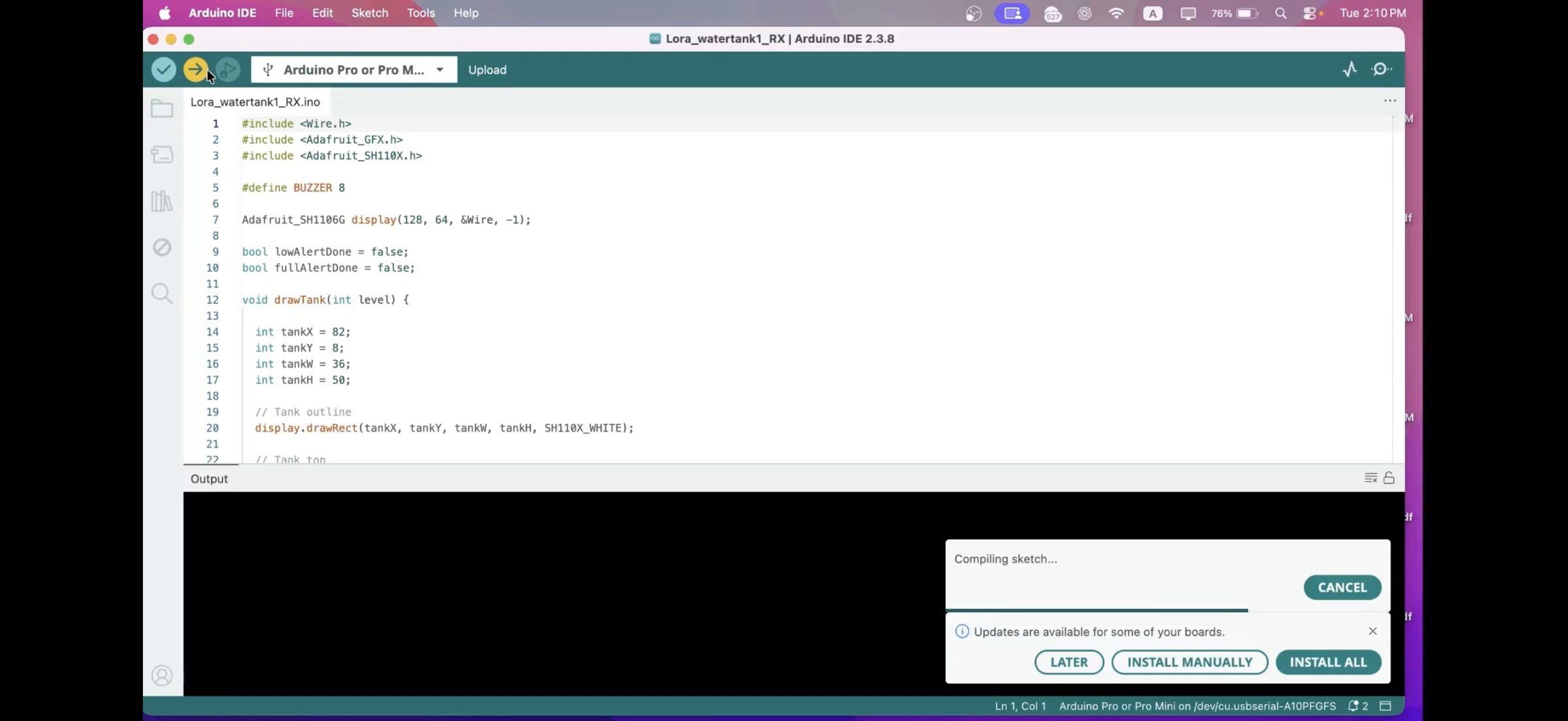Screen dimensions: 1568x721
Task: Select the Lora_watertank1_RX.ino editor tab
Action: [255, 102]
